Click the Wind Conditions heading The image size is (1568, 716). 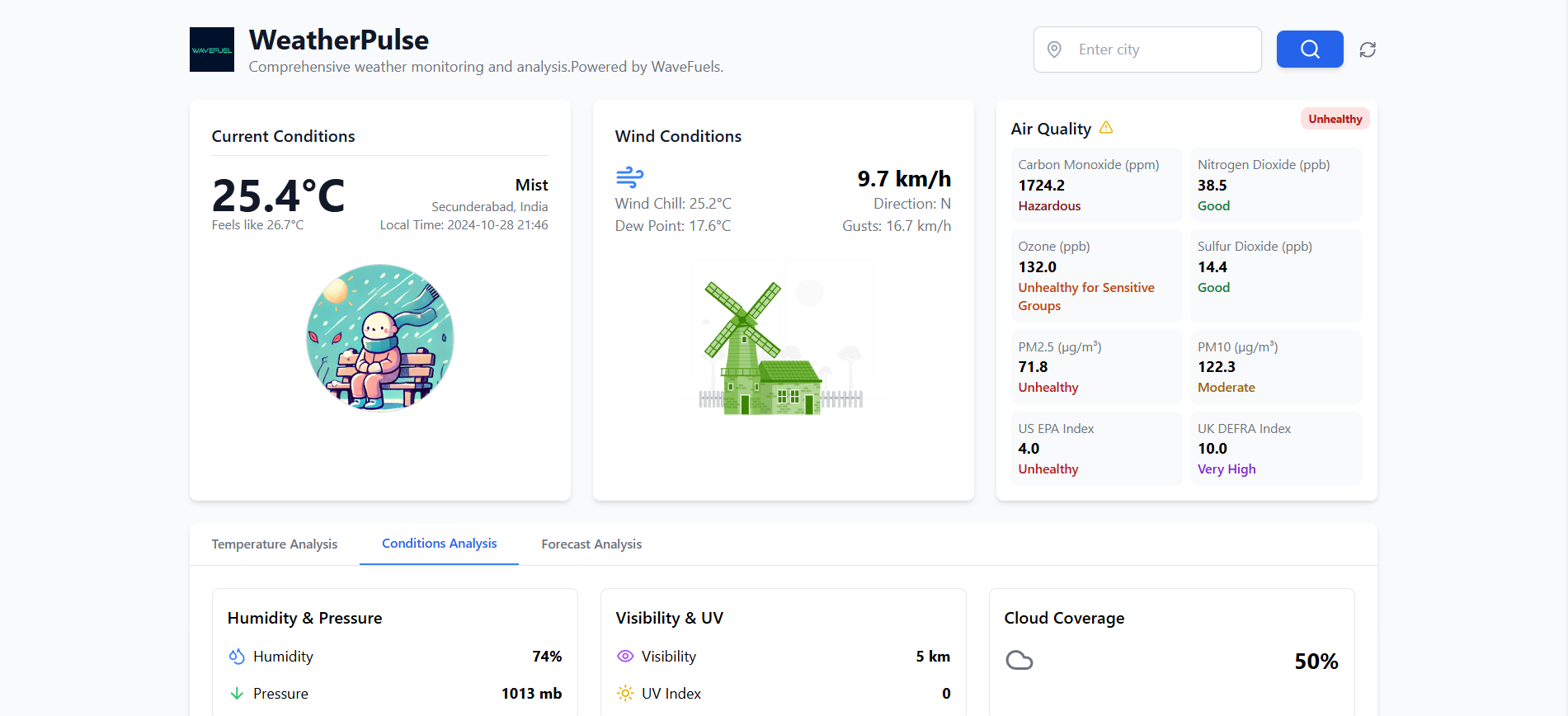click(x=678, y=136)
